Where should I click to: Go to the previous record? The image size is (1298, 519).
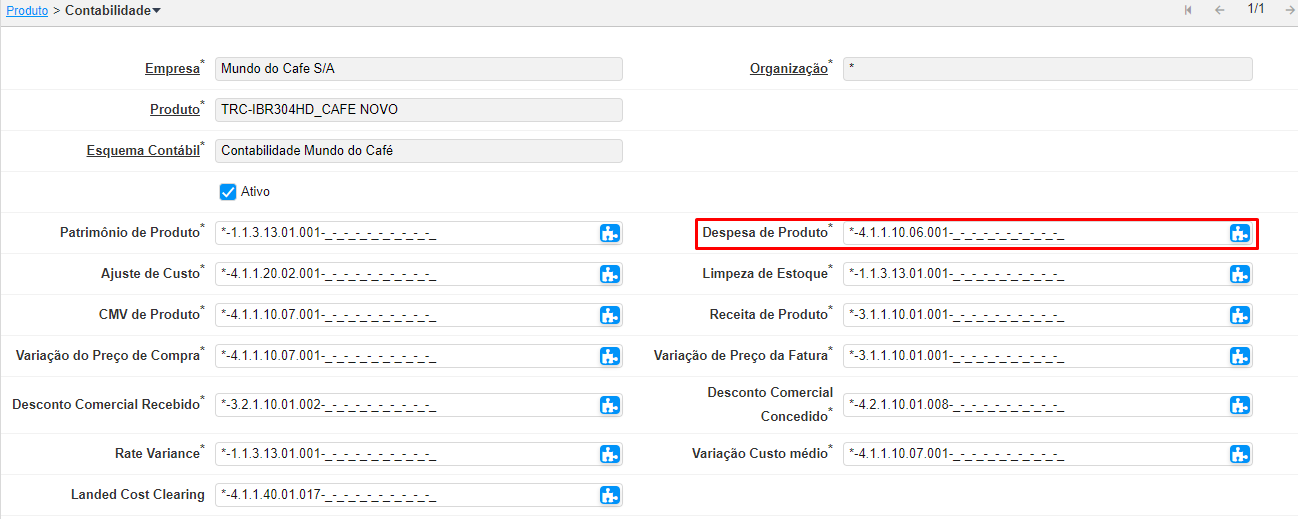pyautogui.click(x=1219, y=10)
